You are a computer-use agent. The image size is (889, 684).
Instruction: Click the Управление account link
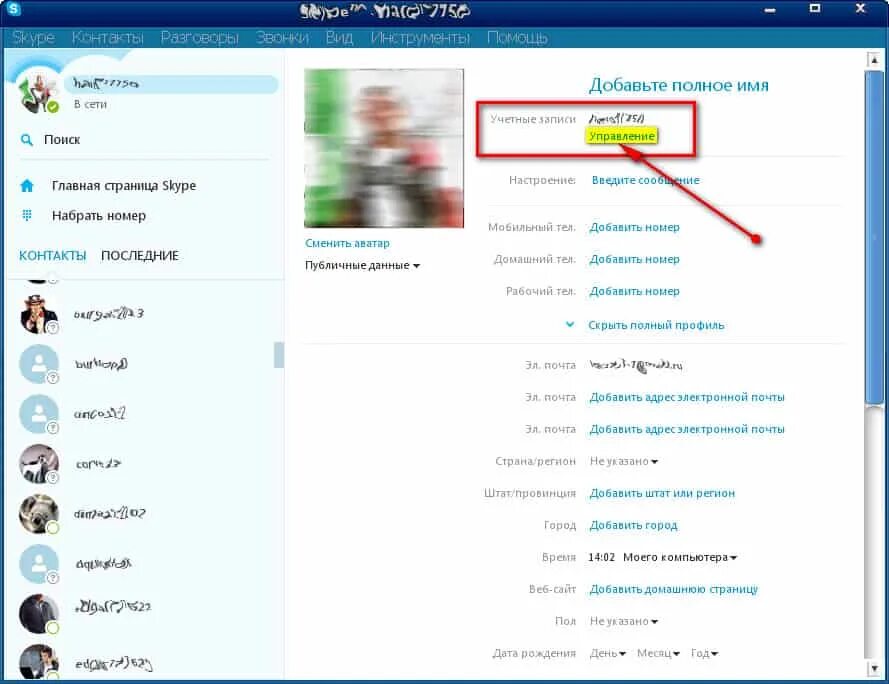pos(622,136)
